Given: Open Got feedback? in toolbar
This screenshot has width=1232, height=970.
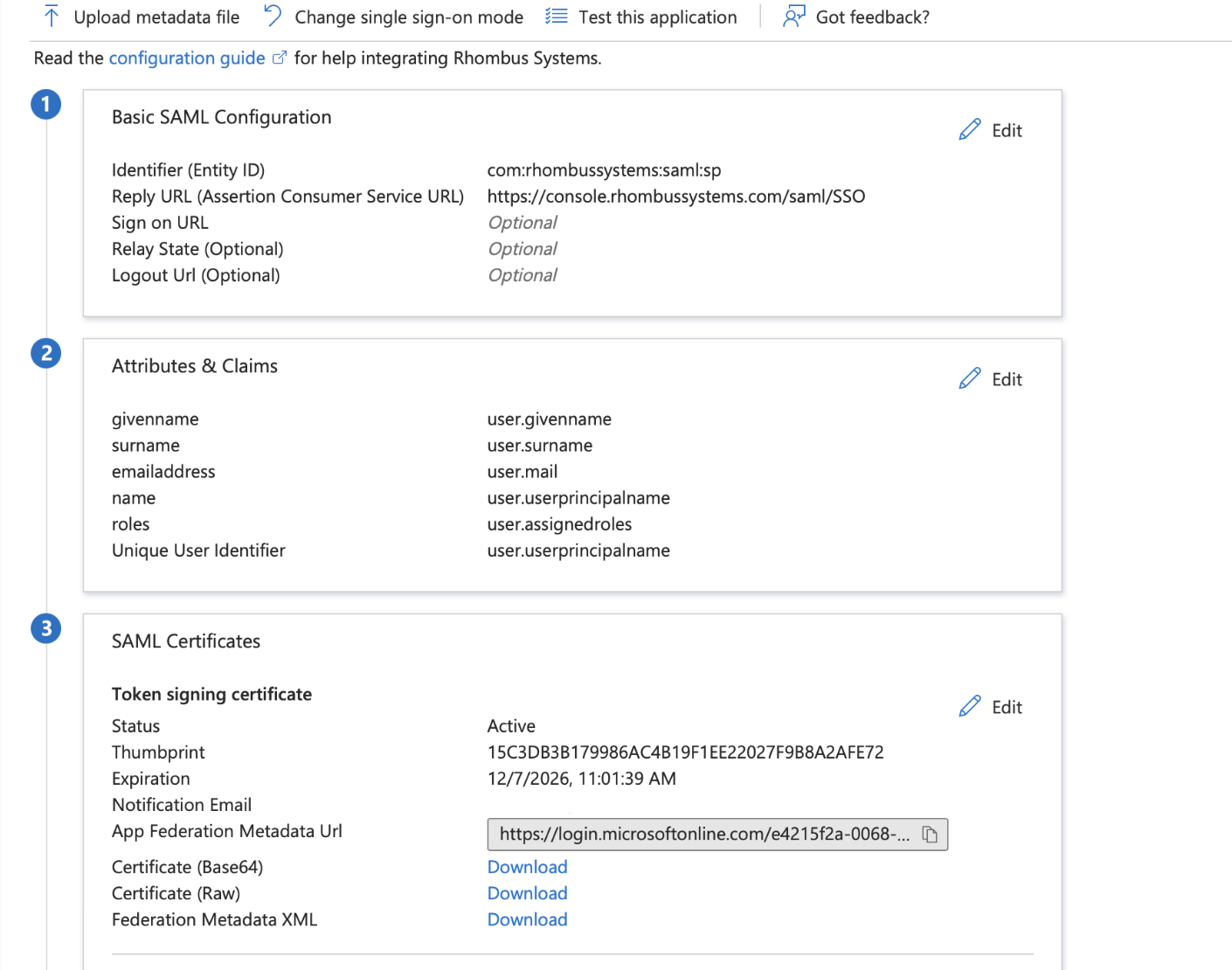Looking at the screenshot, I should pos(856,17).
